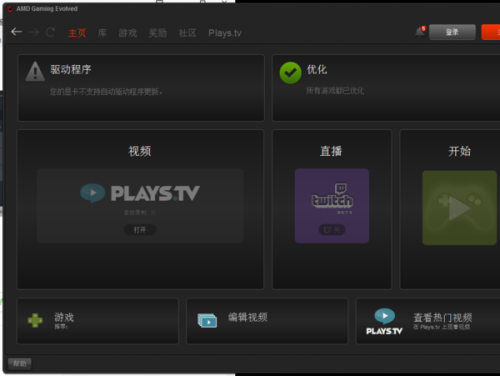Click the green plus icon beside 游戏
Viewport: 500px width, 376px height.
(x=35, y=320)
